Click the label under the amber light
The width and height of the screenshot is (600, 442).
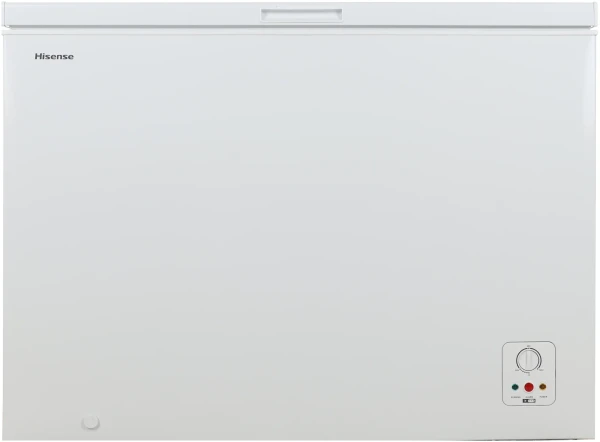pyautogui.click(x=543, y=396)
